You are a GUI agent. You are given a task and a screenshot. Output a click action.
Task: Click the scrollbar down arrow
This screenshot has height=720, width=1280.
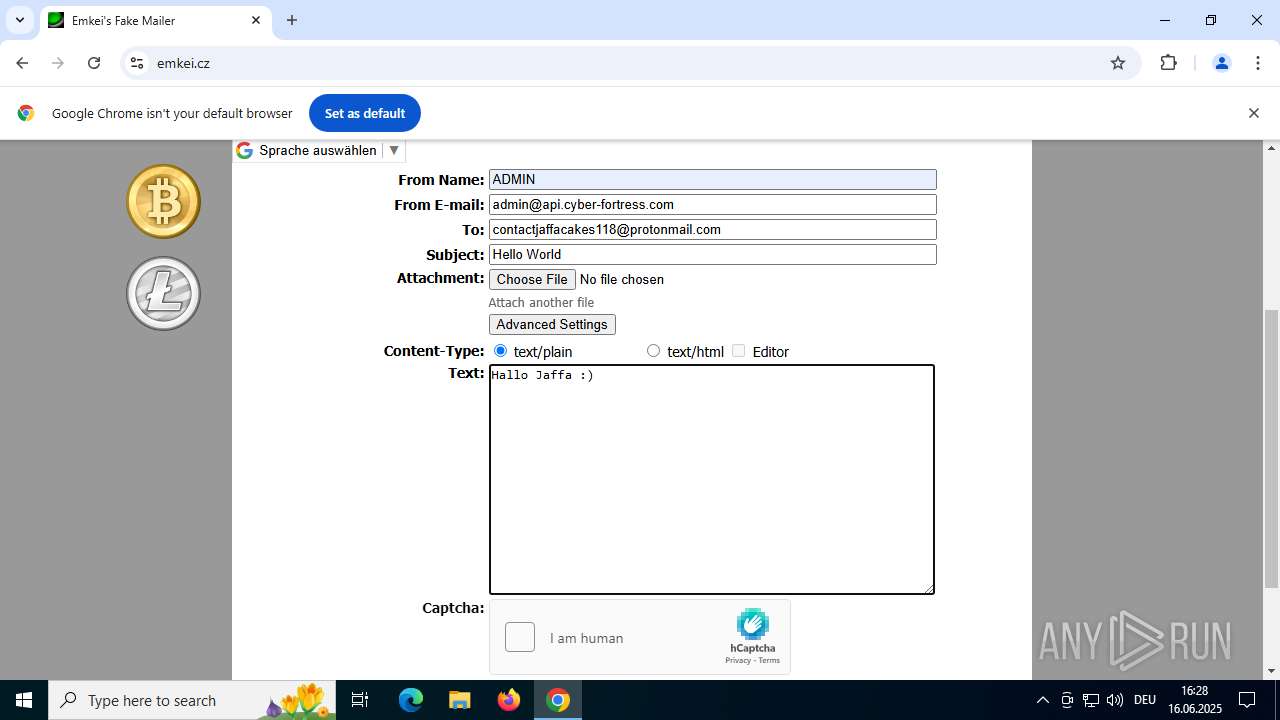point(1271,671)
